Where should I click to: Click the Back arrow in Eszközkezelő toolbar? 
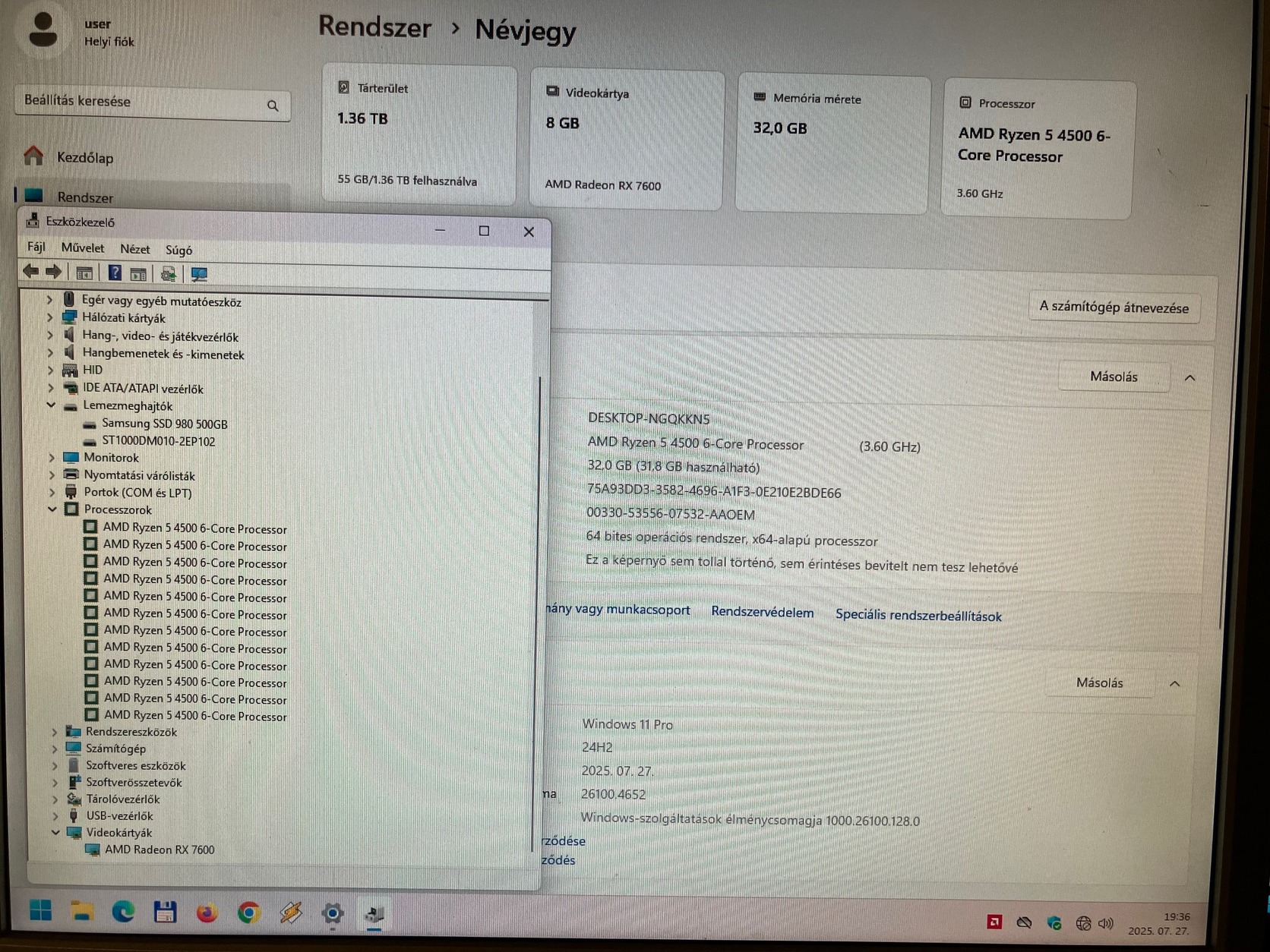tap(30, 272)
